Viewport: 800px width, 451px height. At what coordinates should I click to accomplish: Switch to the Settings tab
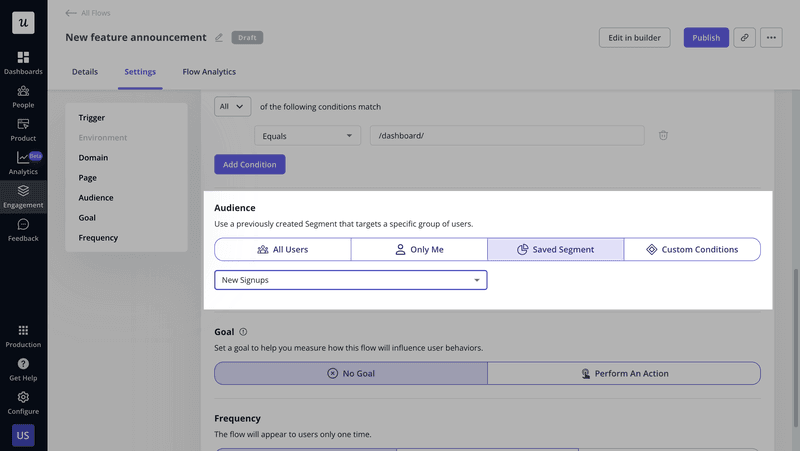tap(140, 72)
